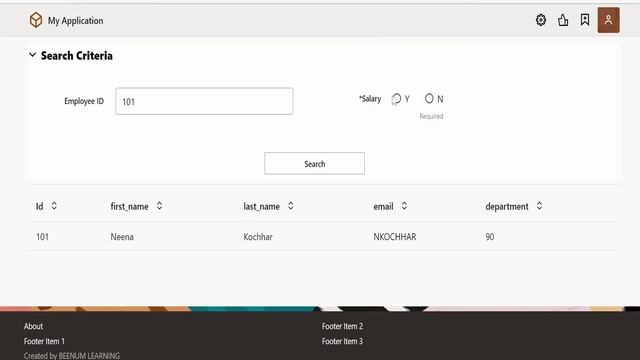
Task: Focus the Employee ID input field
Action: coord(204,101)
